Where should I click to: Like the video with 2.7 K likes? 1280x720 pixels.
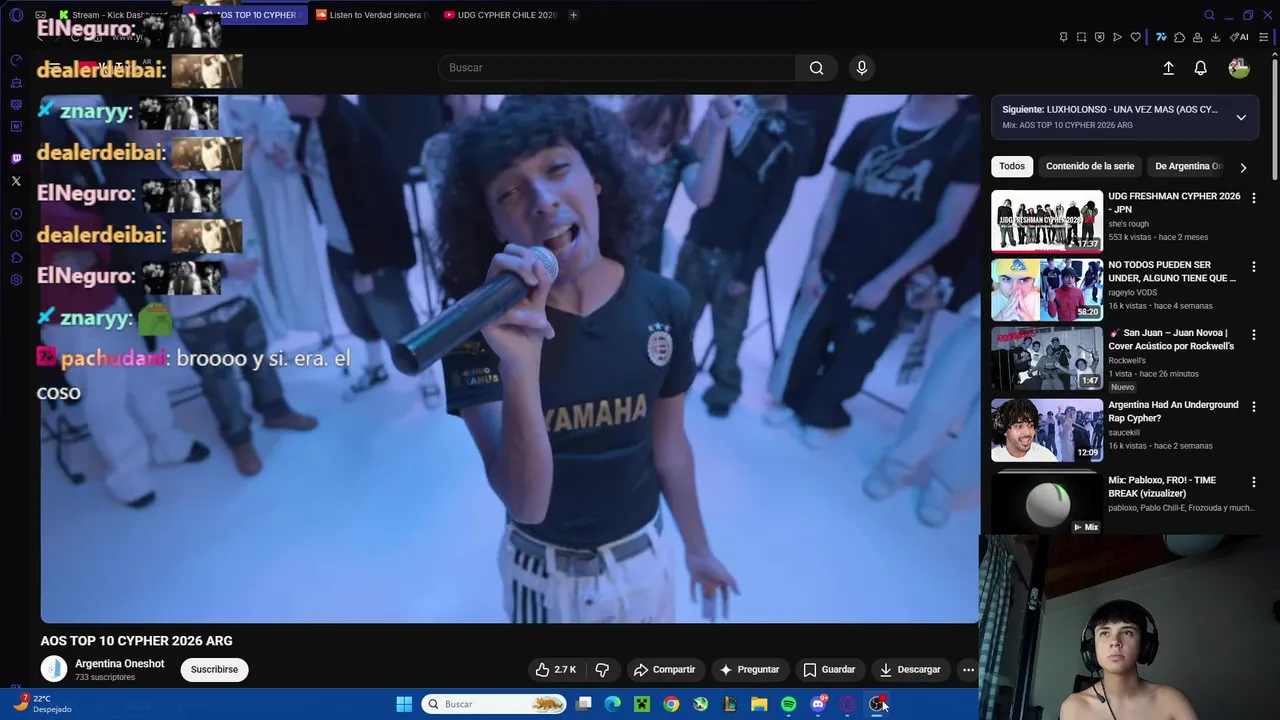(556, 669)
